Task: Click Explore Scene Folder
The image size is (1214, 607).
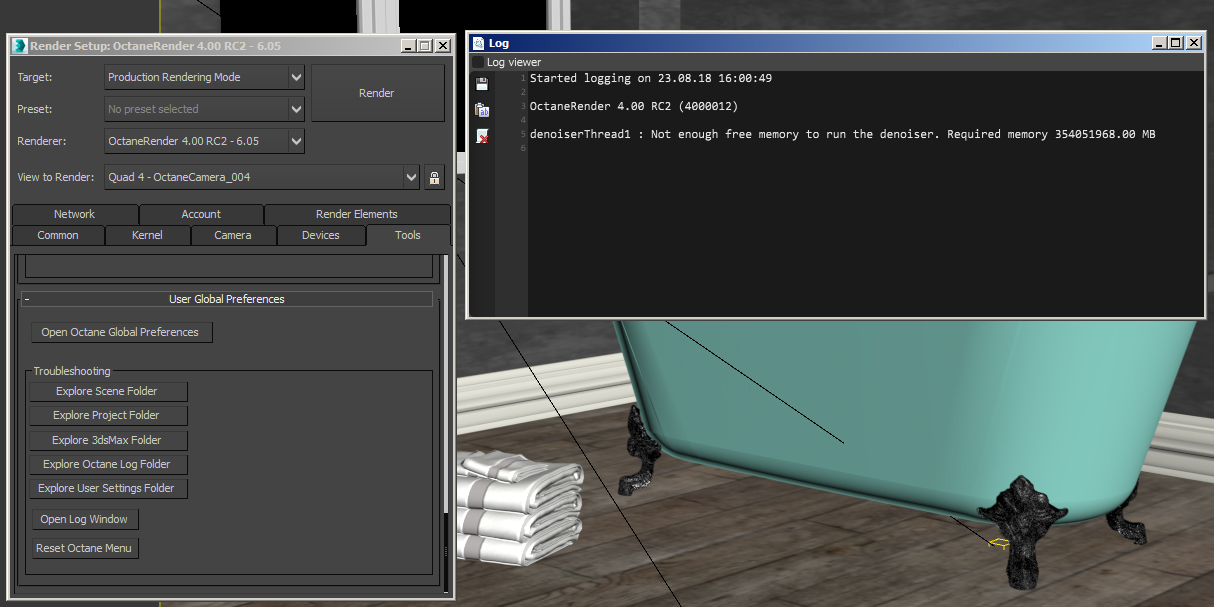Action: (x=107, y=391)
